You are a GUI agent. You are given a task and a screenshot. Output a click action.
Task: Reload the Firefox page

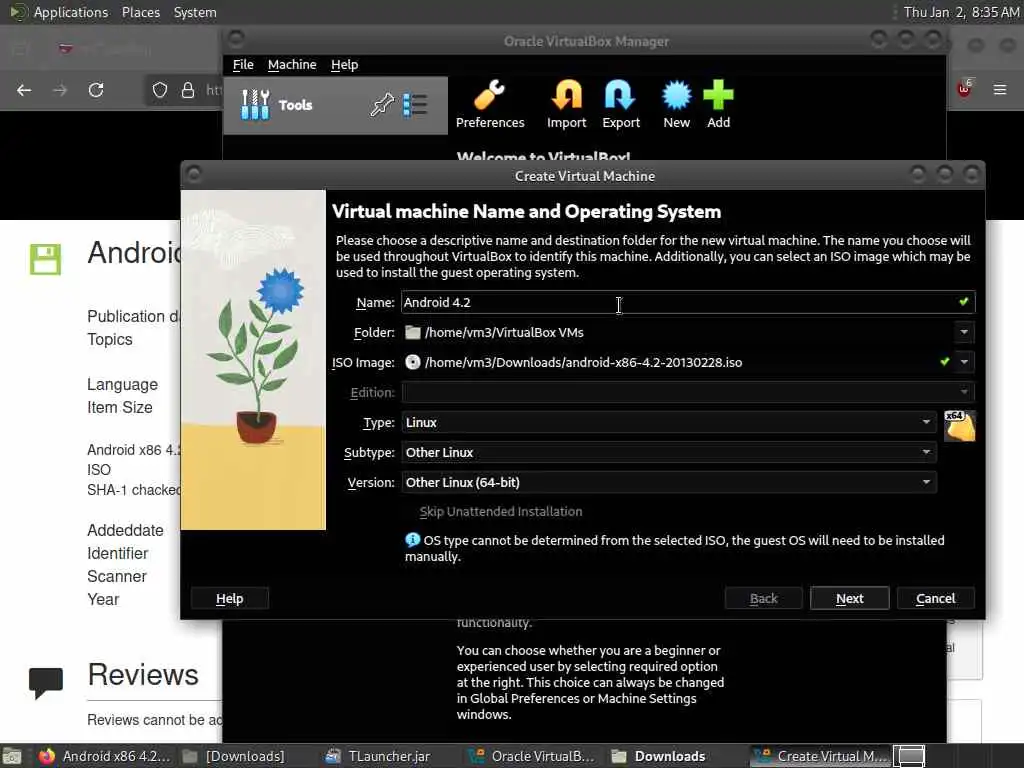(96, 90)
